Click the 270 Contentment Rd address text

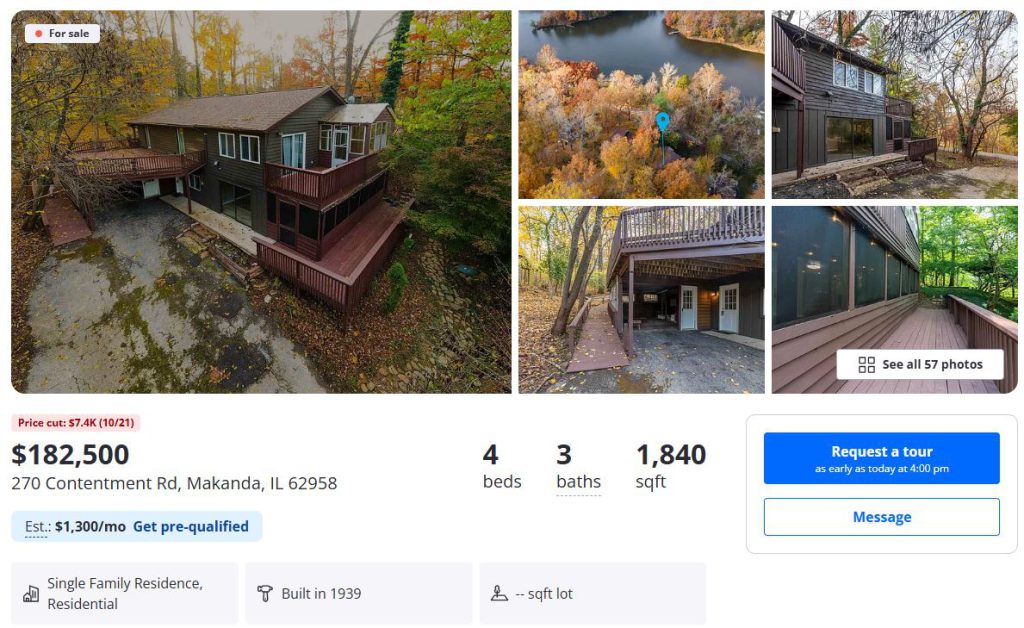click(174, 483)
